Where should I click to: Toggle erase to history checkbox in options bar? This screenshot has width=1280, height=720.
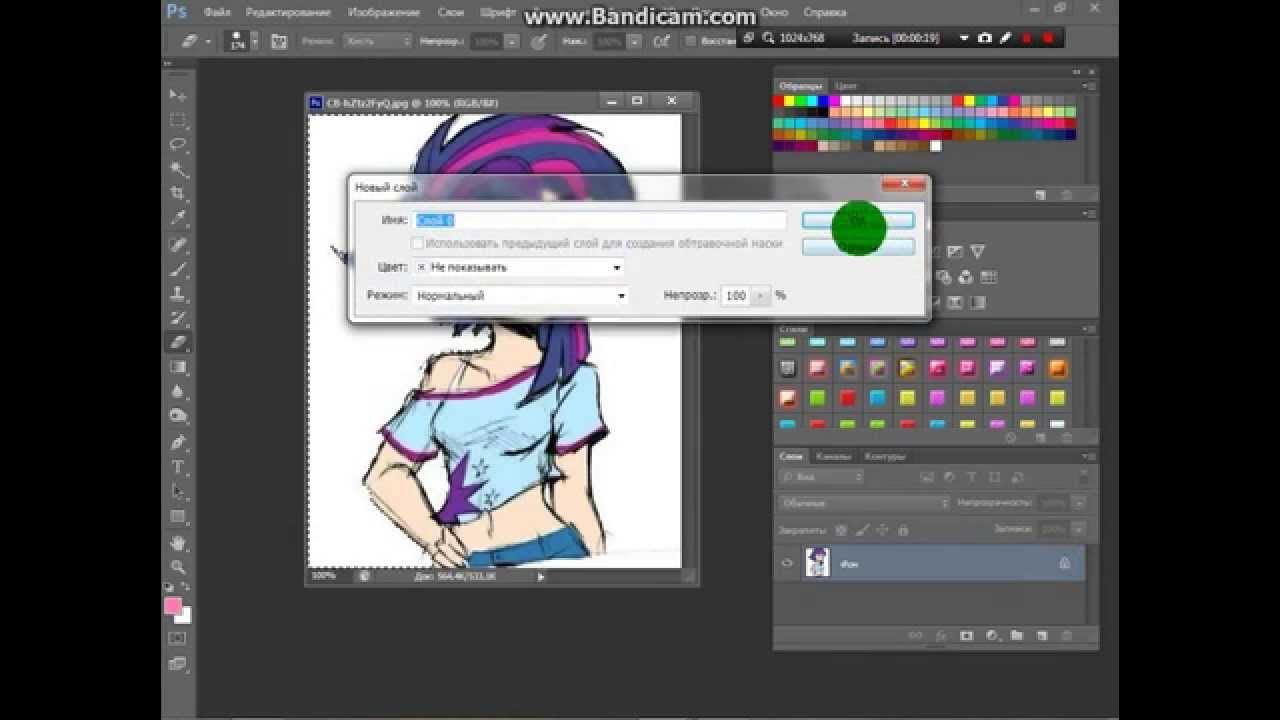690,42
